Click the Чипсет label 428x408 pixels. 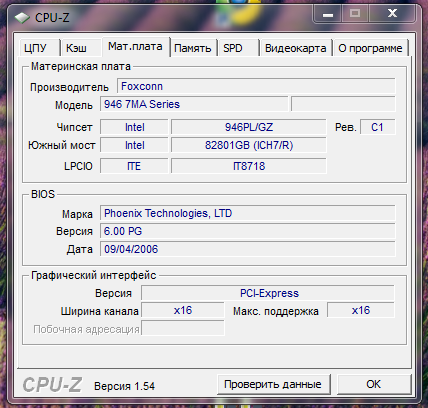(74, 127)
